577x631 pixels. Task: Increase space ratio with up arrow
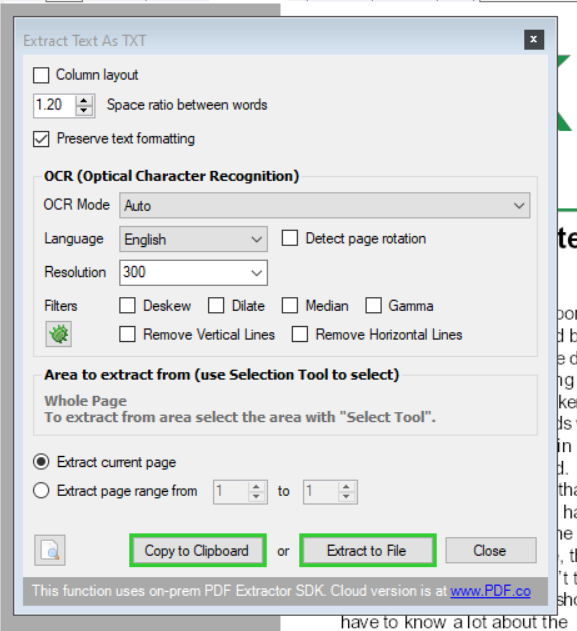click(x=84, y=101)
